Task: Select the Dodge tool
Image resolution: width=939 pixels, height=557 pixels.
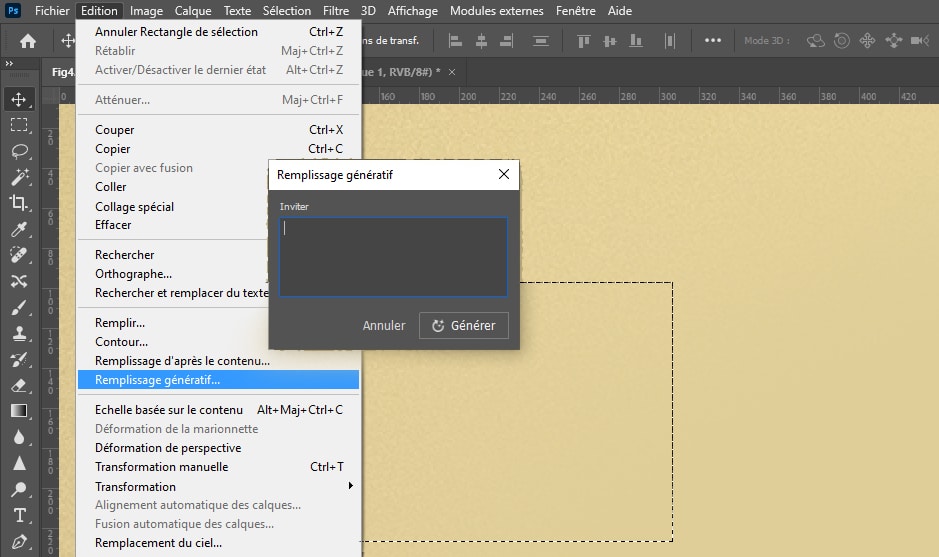Action: [x=19, y=489]
